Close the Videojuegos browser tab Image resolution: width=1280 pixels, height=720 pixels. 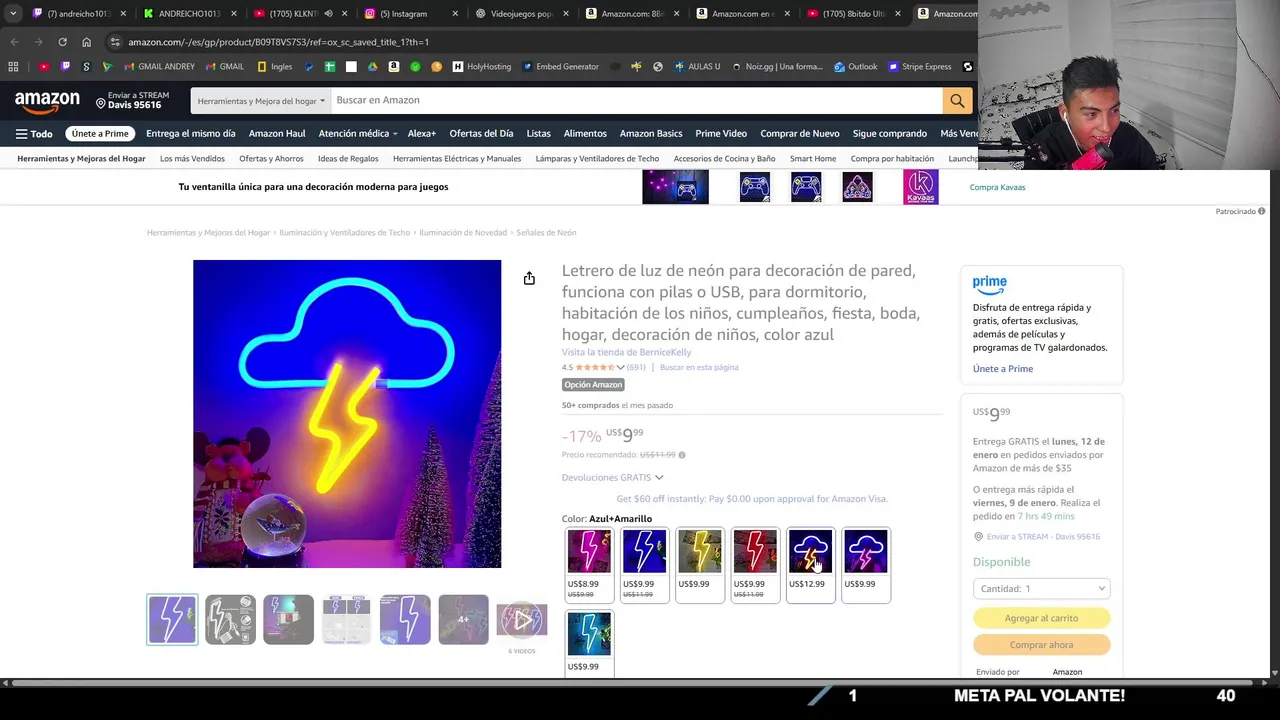click(x=565, y=14)
